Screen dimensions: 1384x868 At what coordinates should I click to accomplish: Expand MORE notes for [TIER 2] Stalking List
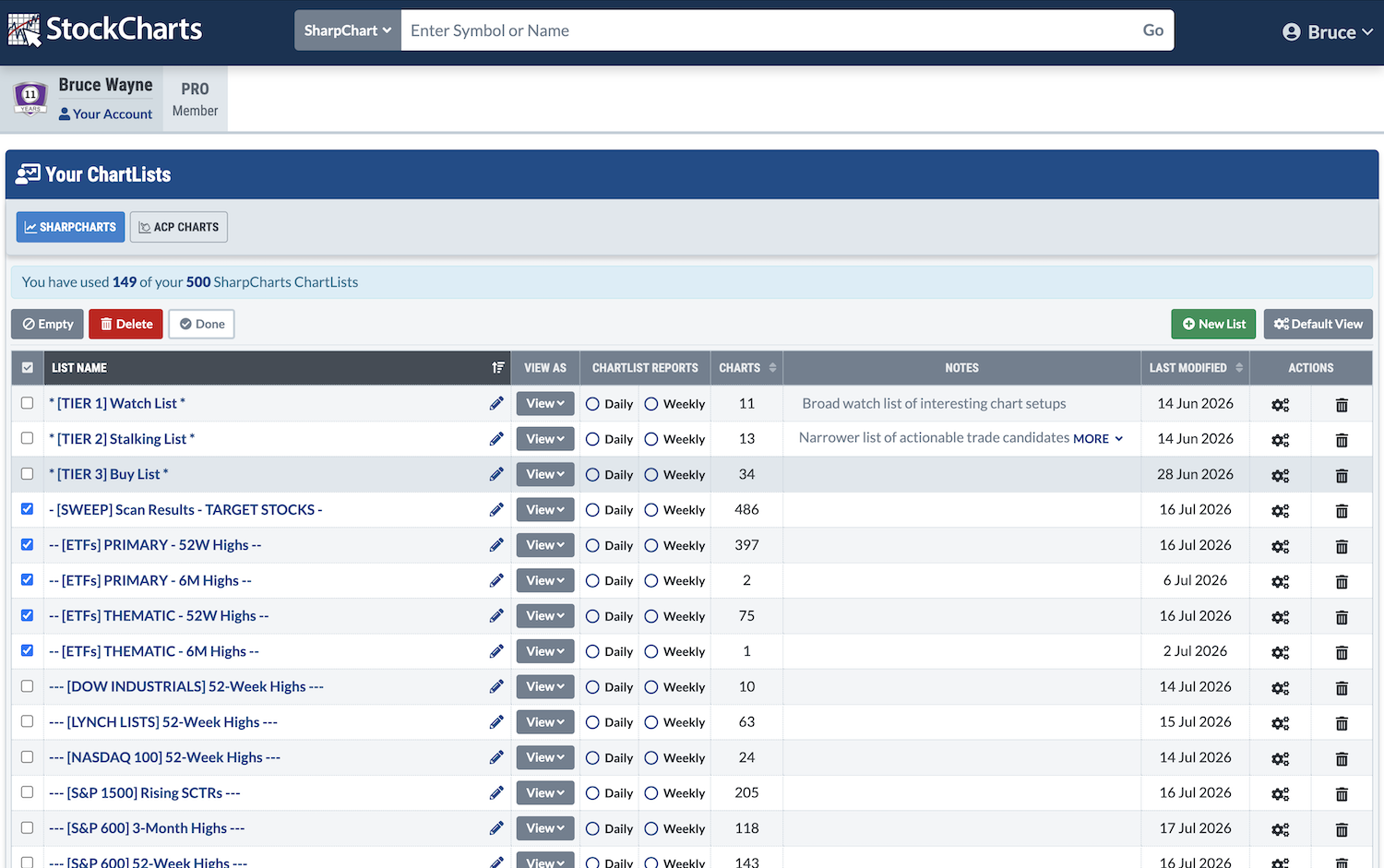pos(1098,439)
